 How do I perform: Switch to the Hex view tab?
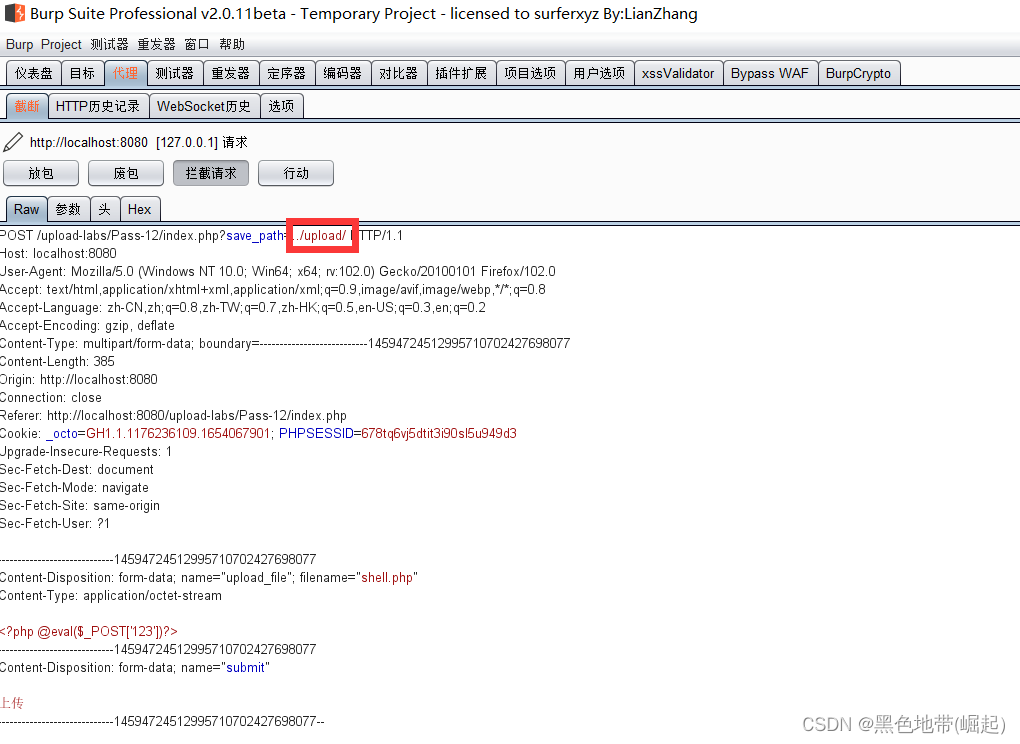click(x=139, y=209)
